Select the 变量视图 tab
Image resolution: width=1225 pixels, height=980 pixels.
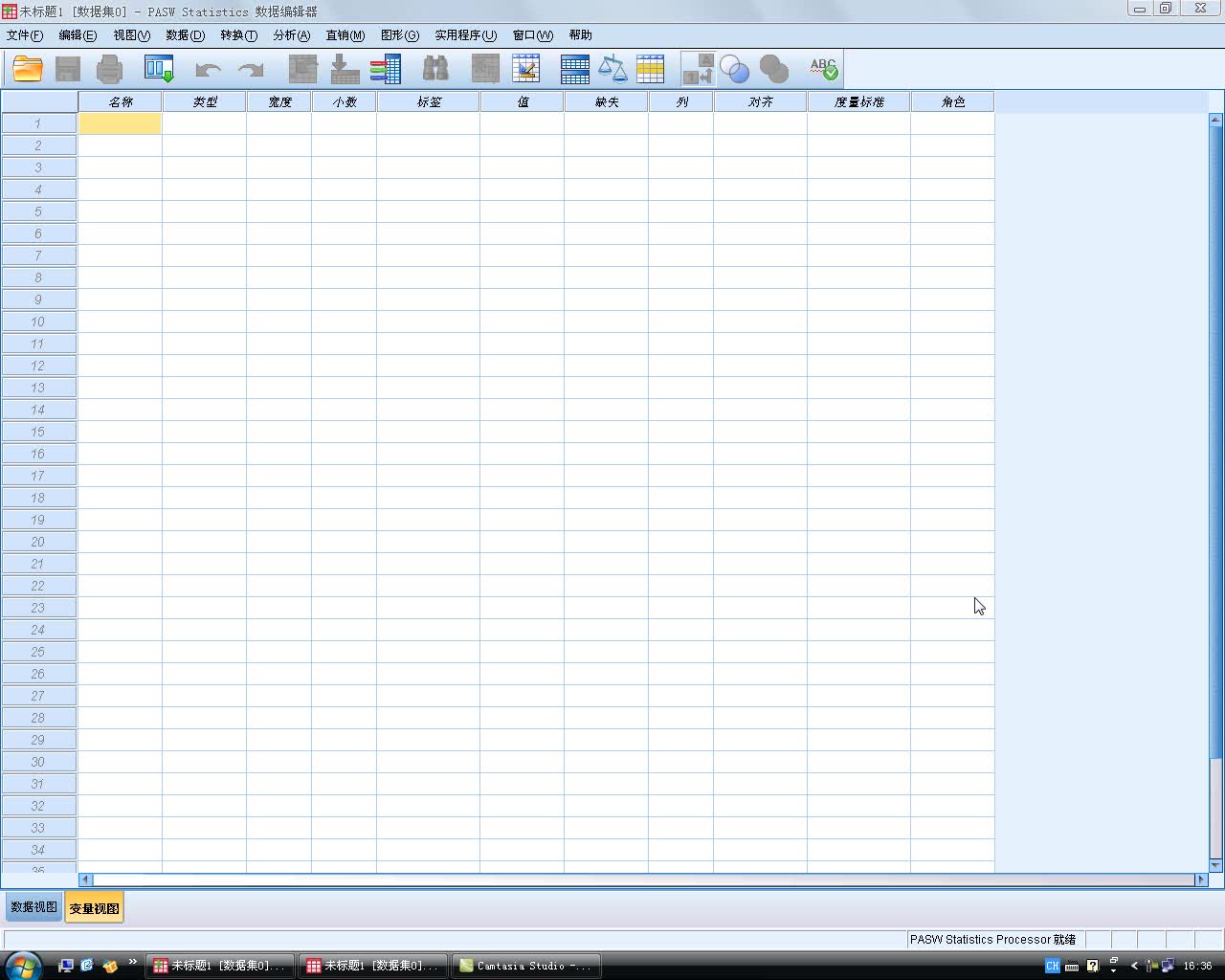pyautogui.click(x=93, y=906)
